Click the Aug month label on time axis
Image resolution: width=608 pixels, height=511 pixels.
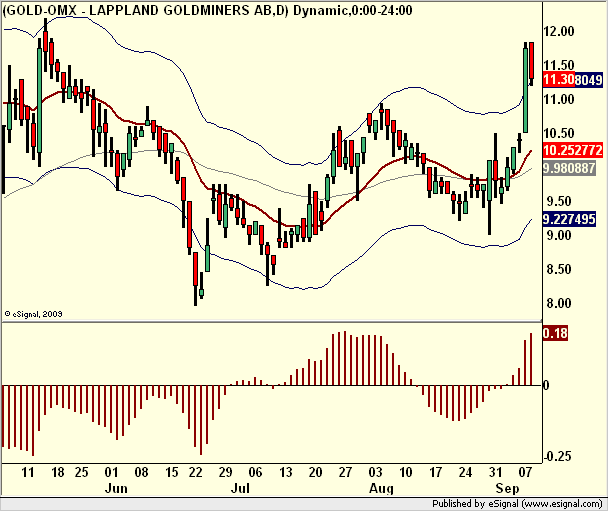pos(381,488)
